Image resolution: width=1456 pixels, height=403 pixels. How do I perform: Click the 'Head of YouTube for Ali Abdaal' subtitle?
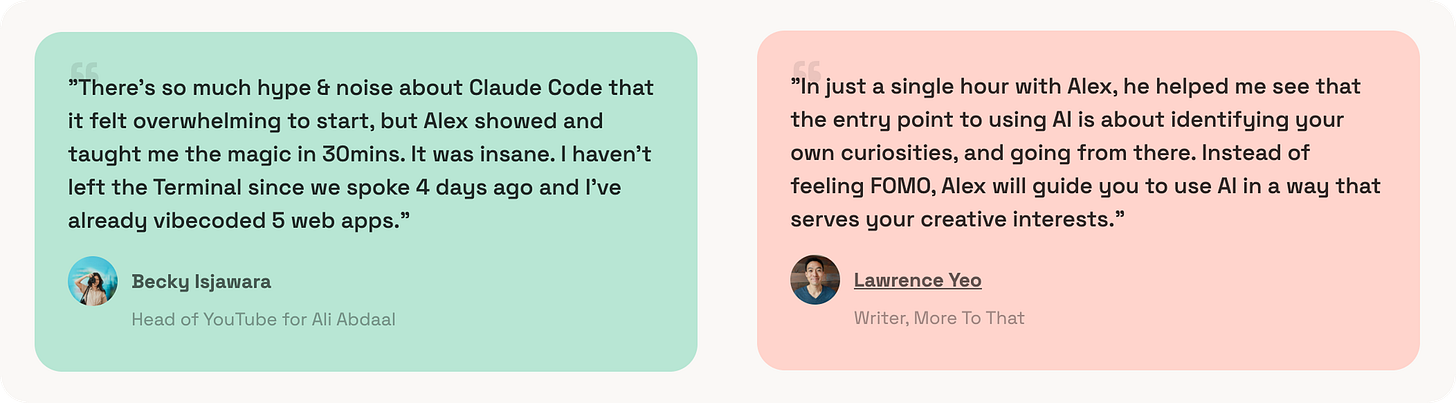click(x=265, y=320)
